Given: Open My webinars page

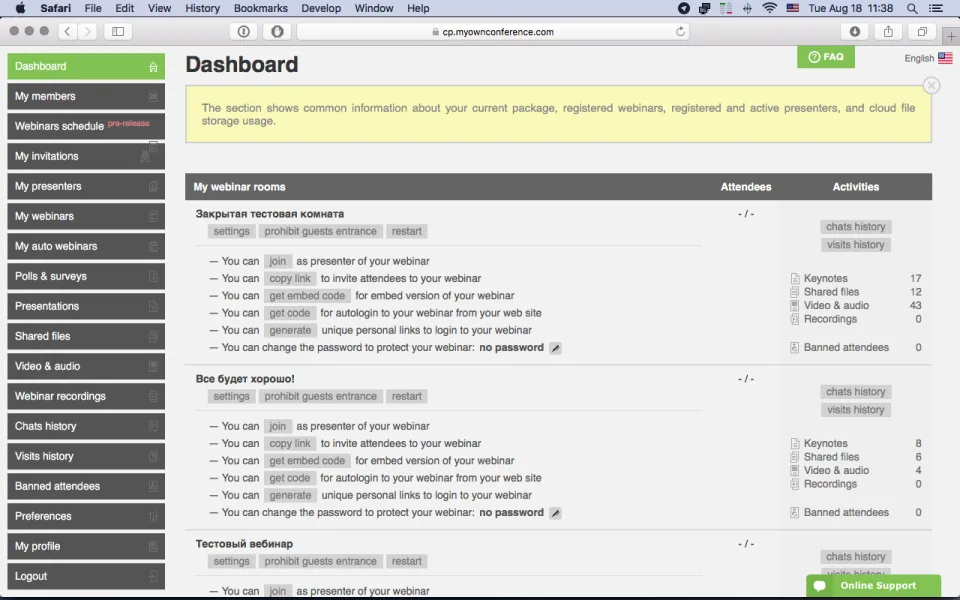Looking at the screenshot, I should click(86, 216).
